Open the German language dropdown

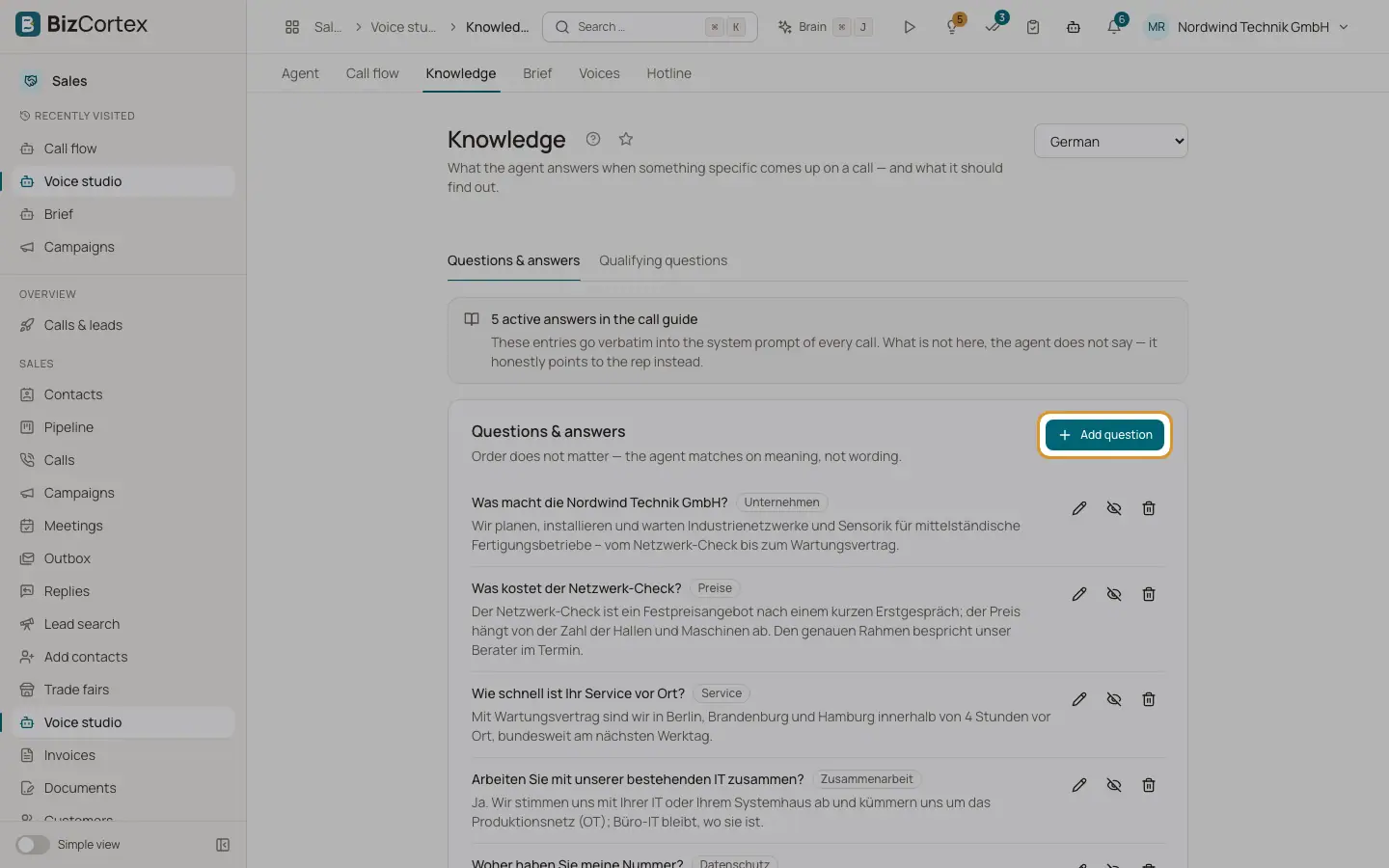pos(1111,141)
